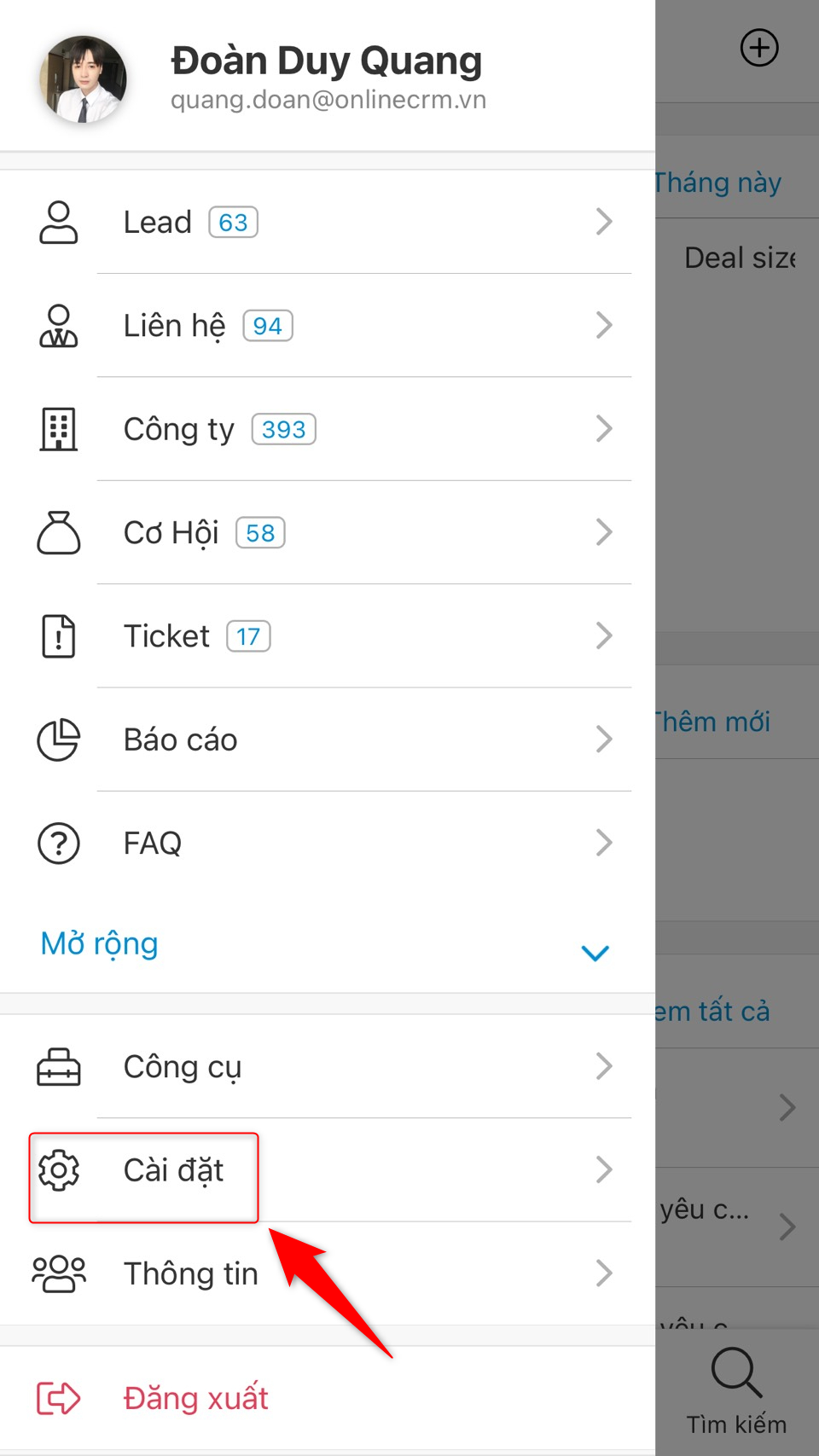Tap Đoàn Duy Quang profile avatar

click(84, 79)
